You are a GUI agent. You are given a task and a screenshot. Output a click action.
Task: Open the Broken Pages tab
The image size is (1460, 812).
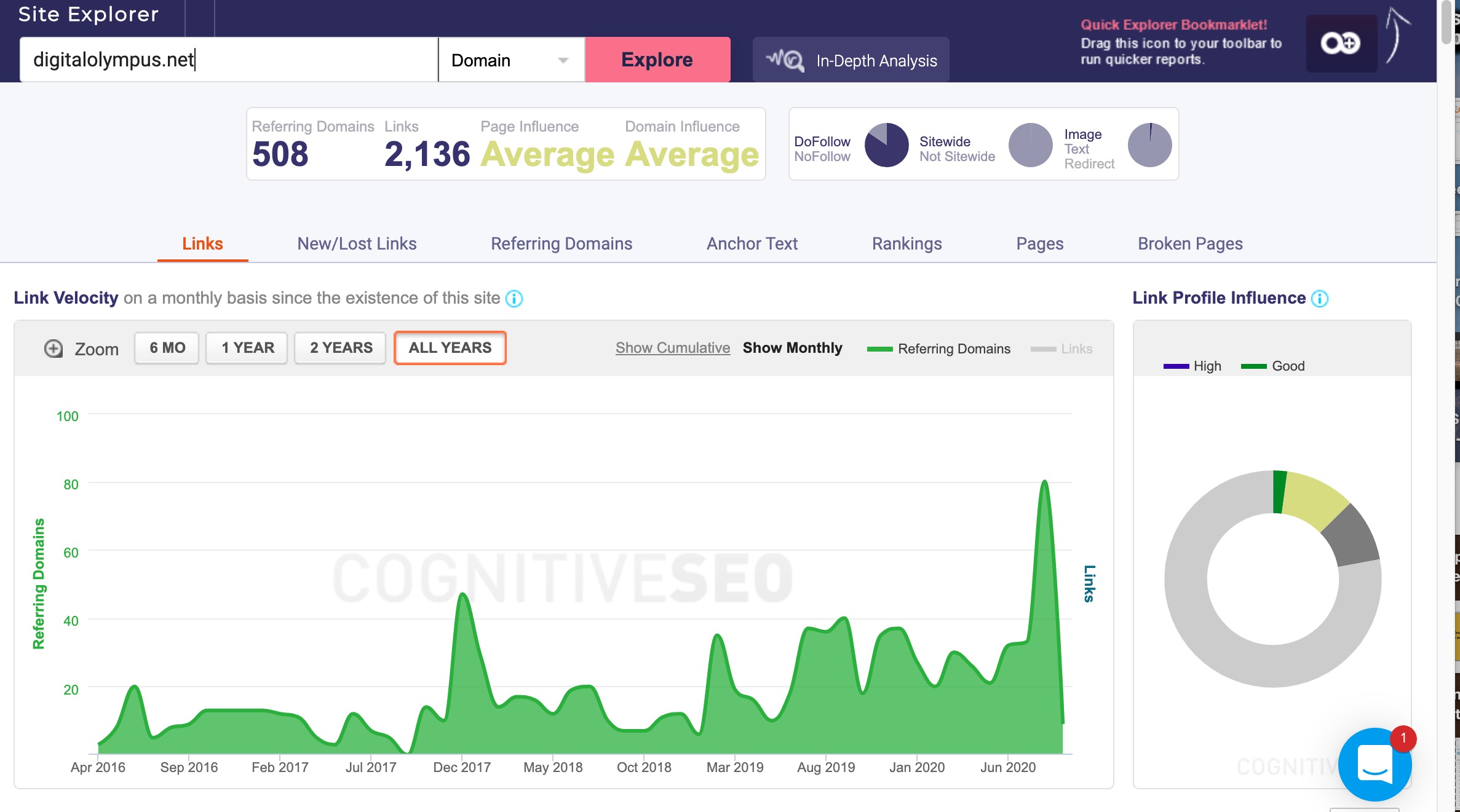(1190, 244)
